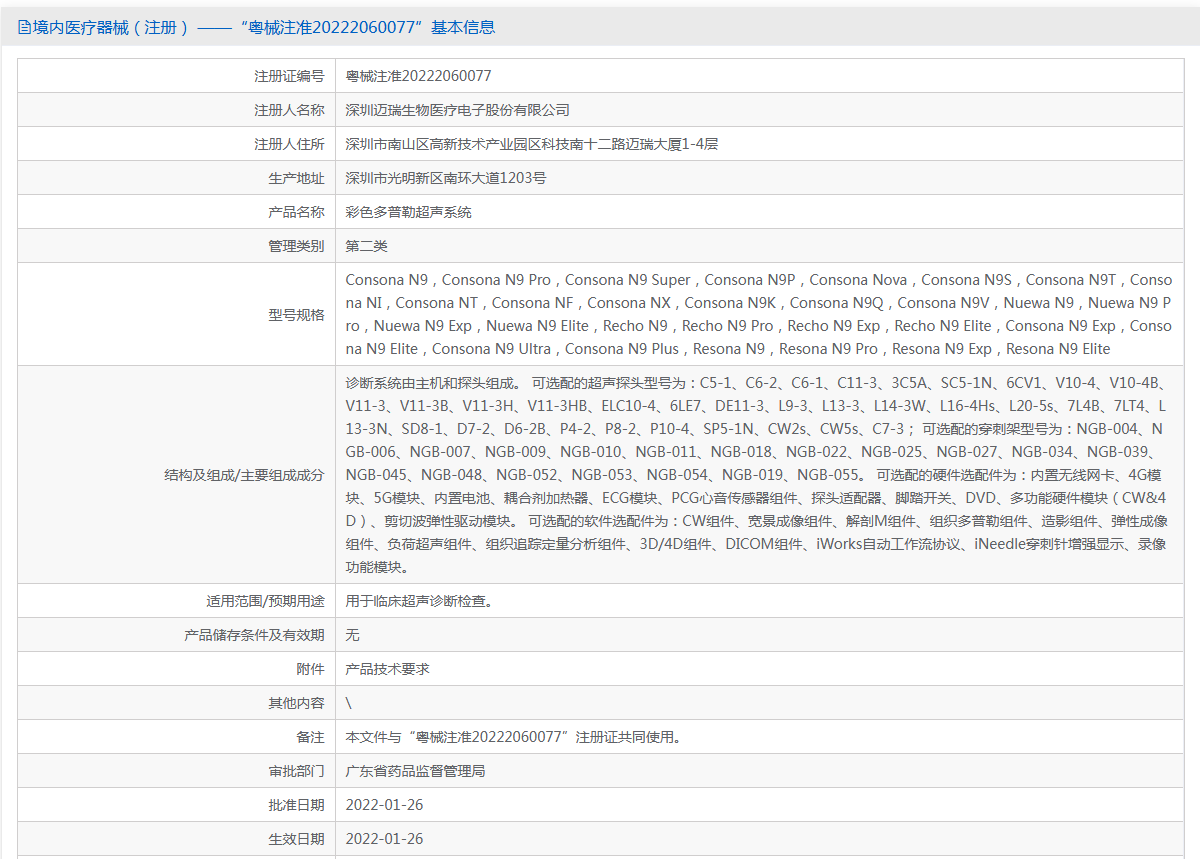Click the 产品名称 label

296,212
